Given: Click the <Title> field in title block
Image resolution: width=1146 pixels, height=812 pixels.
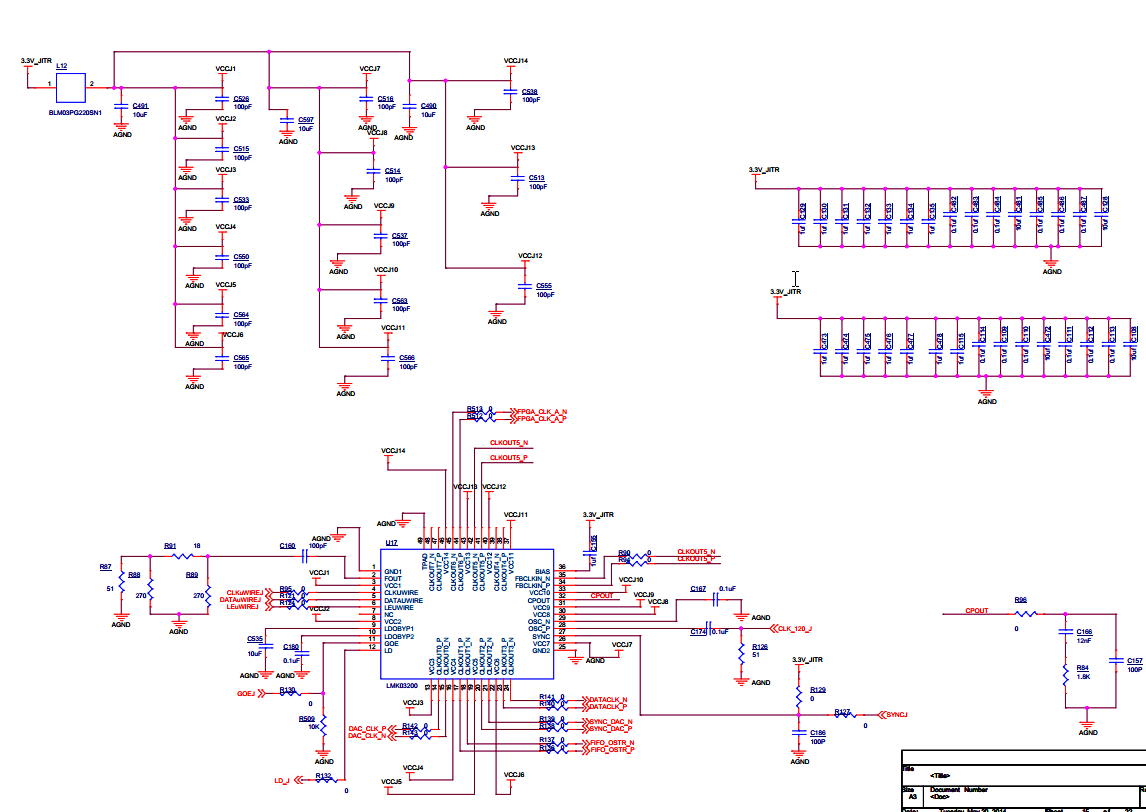Looking at the screenshot, I should pos(941,775).
